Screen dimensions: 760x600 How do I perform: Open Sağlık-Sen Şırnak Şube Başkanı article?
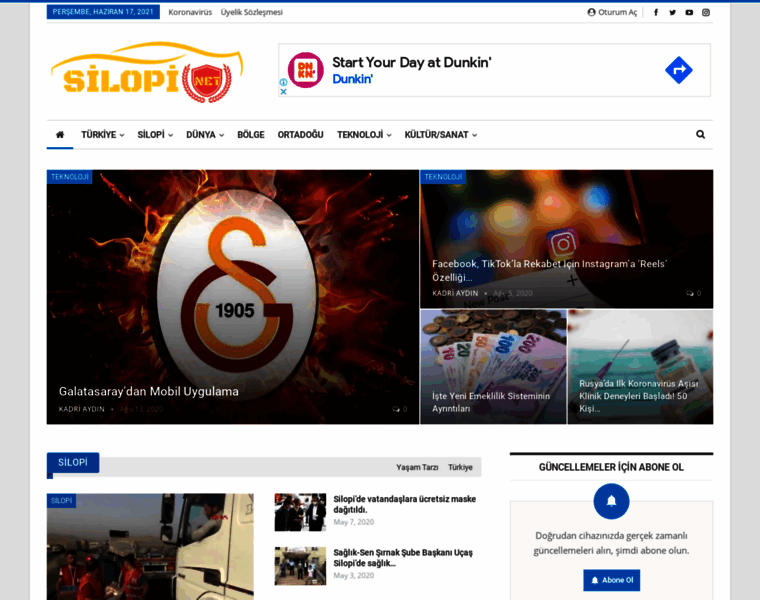[x=403, y=558]
